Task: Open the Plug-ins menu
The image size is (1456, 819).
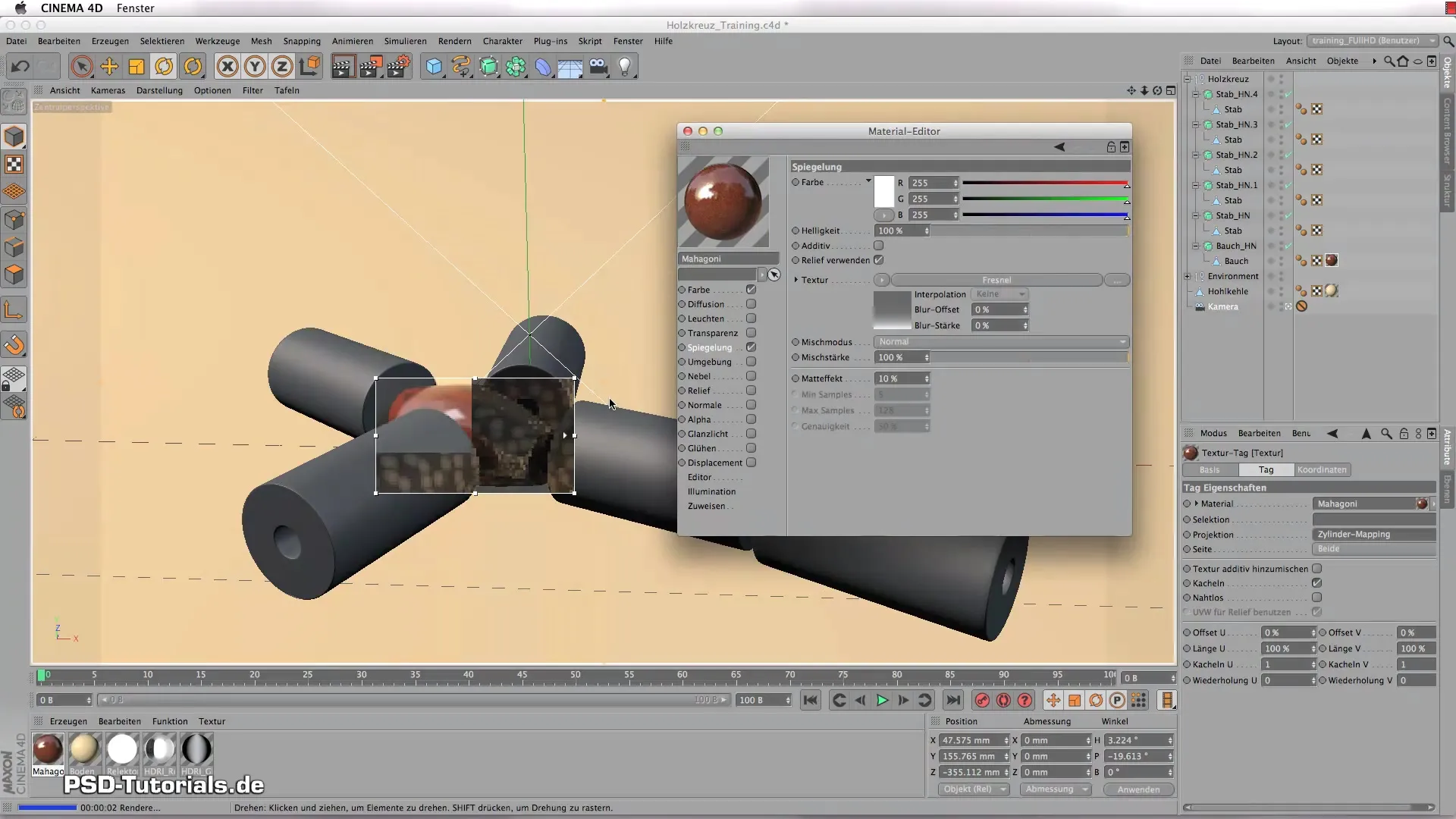Action: pyautogui.click(x=550, y=41)
